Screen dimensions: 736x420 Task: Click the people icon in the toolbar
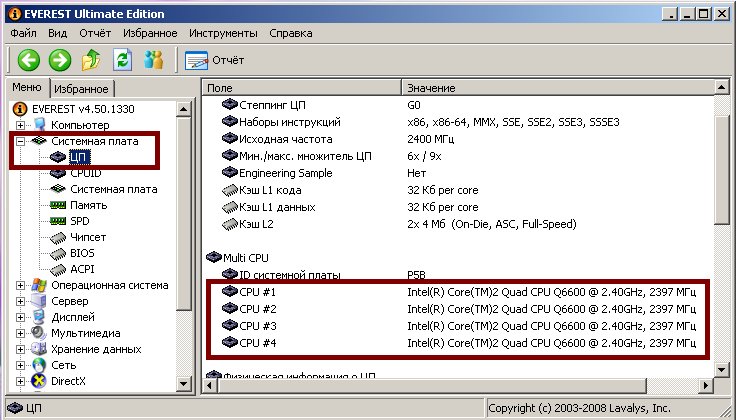(153, 60)
